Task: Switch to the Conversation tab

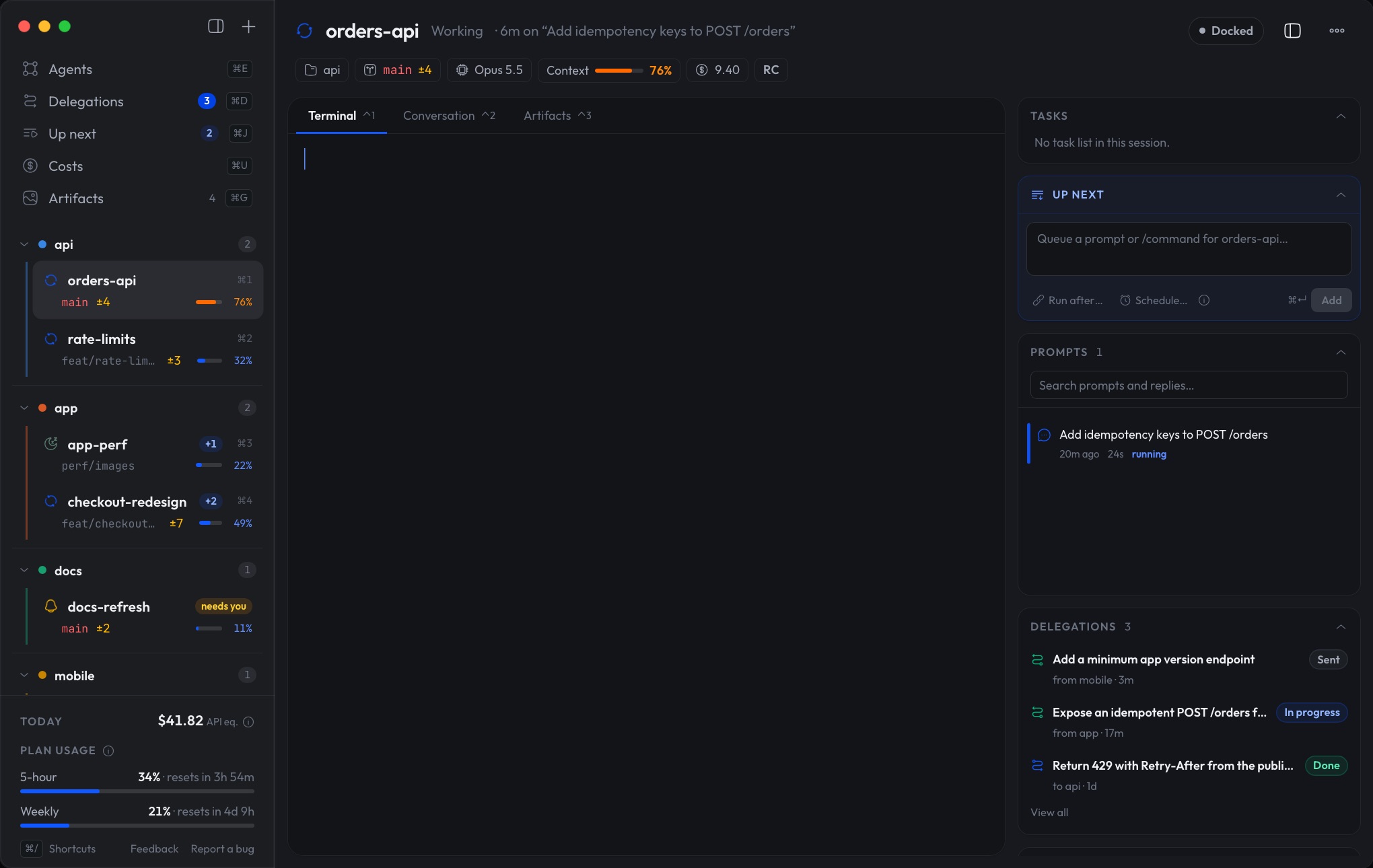Action: 449,116
